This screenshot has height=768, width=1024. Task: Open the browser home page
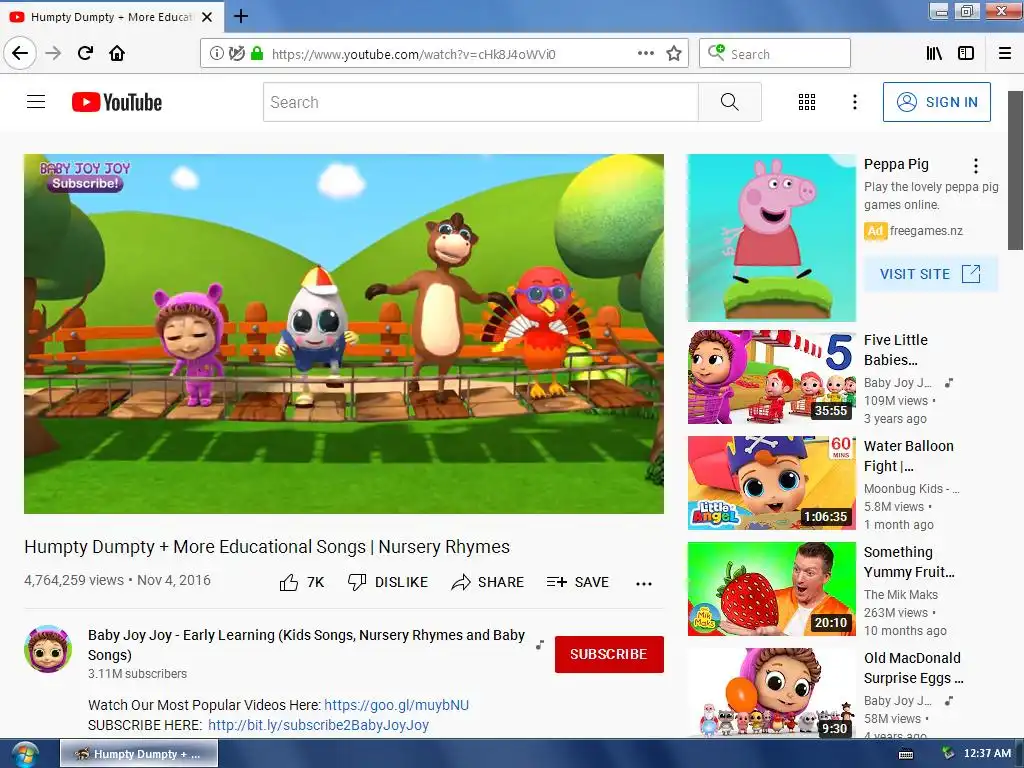[x=117, y=53]
